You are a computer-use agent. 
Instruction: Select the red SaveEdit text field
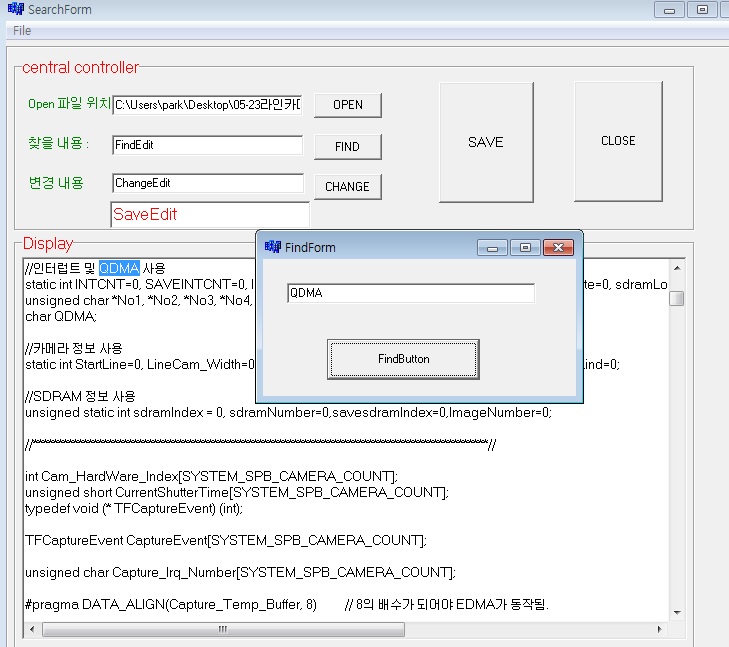click(x=209, y=214)
